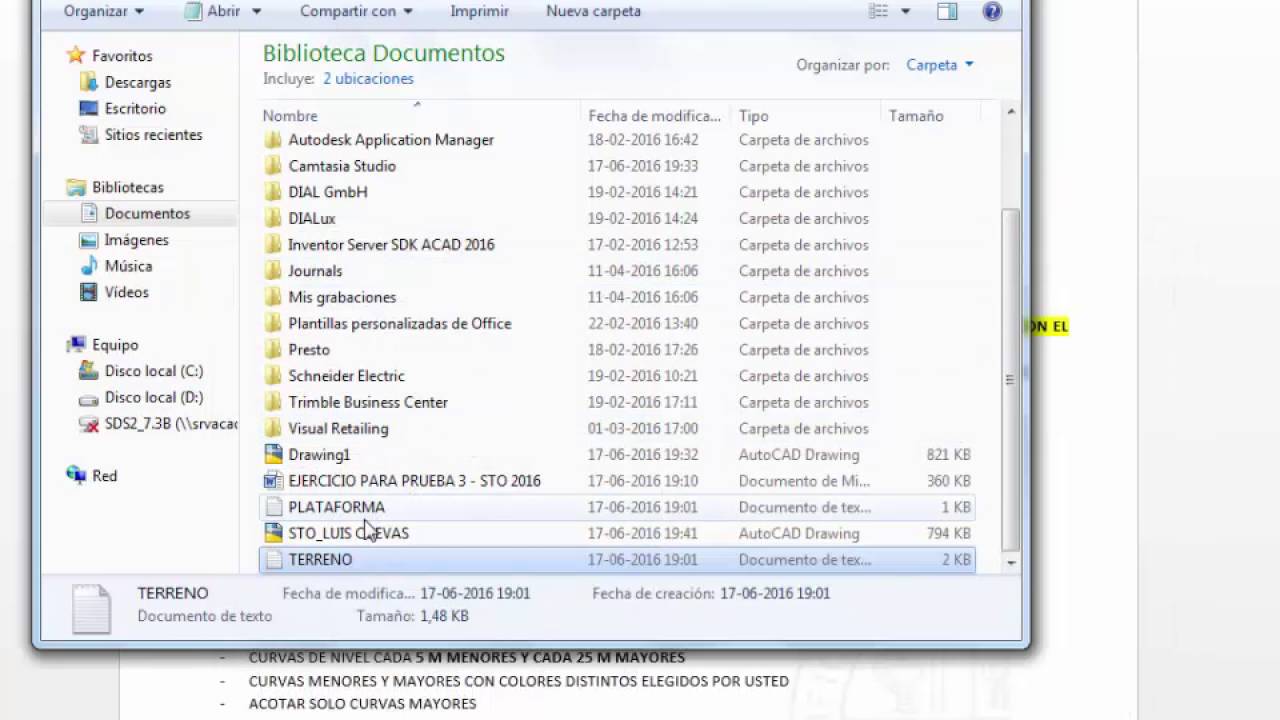The width and height of the screenshot is (1280, 720).
Task: Click the file list vertical scrollbar thumb
Action: click(1011, 379)
